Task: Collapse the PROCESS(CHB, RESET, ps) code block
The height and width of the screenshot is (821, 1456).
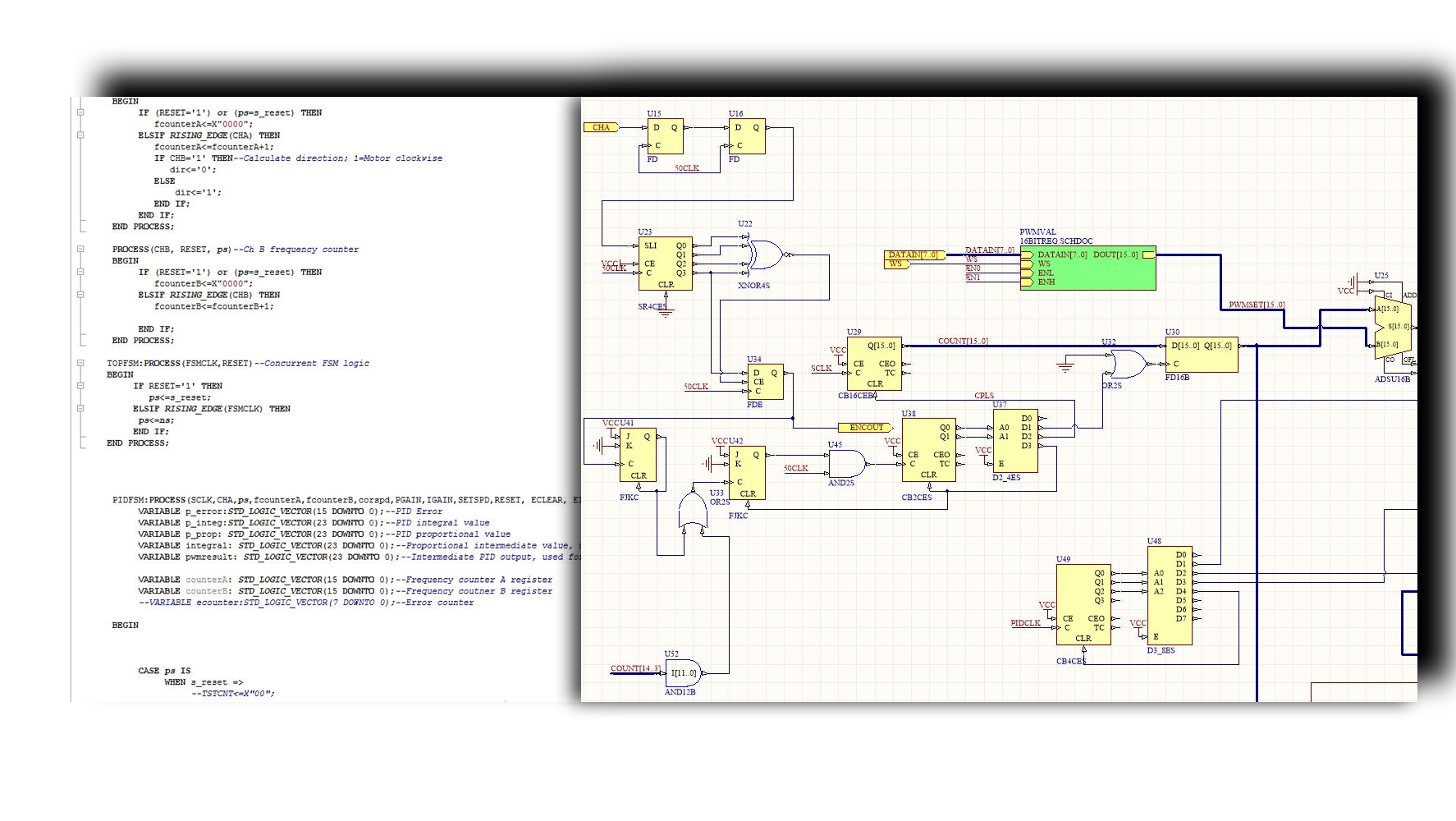Action: pyautogui.click(x=80, y=249)
